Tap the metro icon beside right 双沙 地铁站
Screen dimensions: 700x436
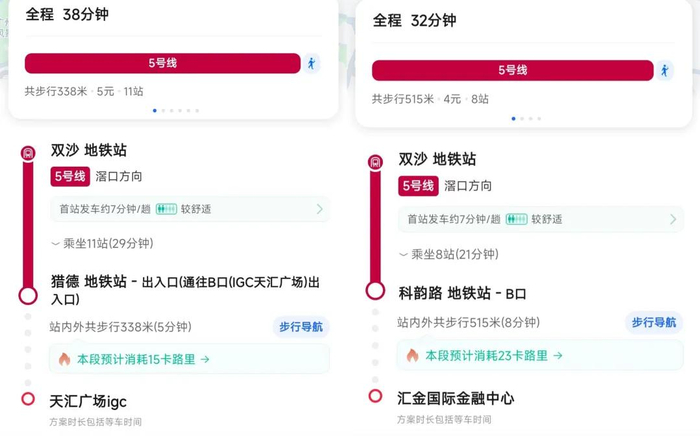tap(375, 162)
